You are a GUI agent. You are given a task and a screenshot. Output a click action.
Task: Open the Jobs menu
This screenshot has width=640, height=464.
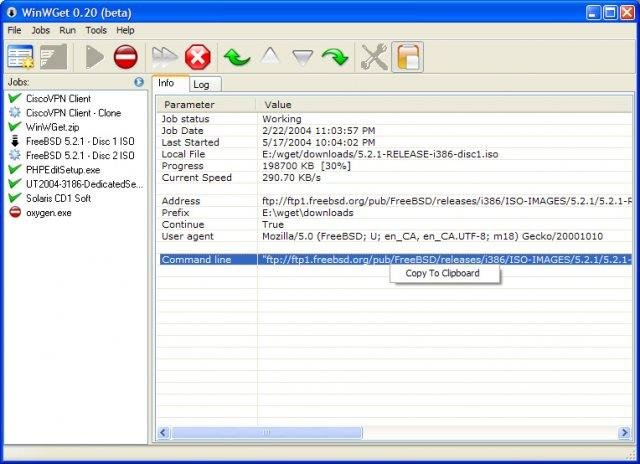coord(40,30)
